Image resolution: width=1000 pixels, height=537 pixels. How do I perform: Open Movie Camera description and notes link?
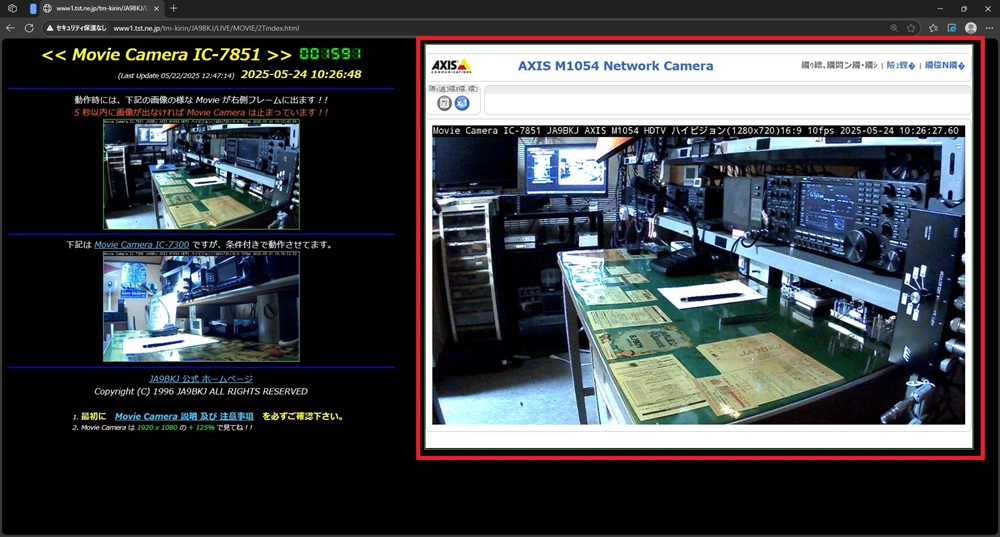click(x=184, y=416)
